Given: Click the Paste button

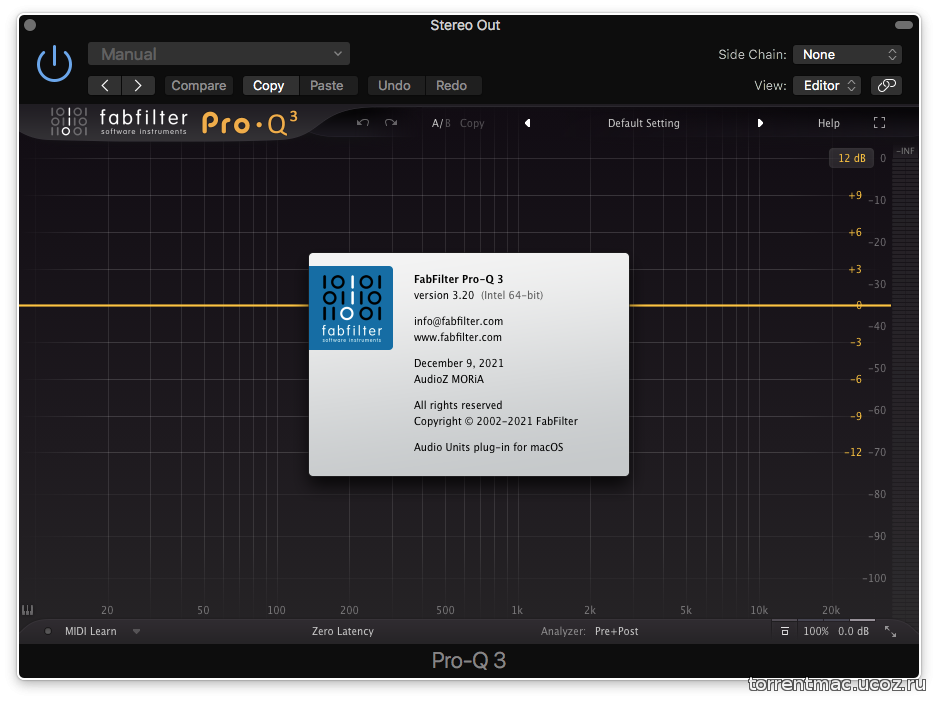Looking at the screenshot, I should point(327,86).
